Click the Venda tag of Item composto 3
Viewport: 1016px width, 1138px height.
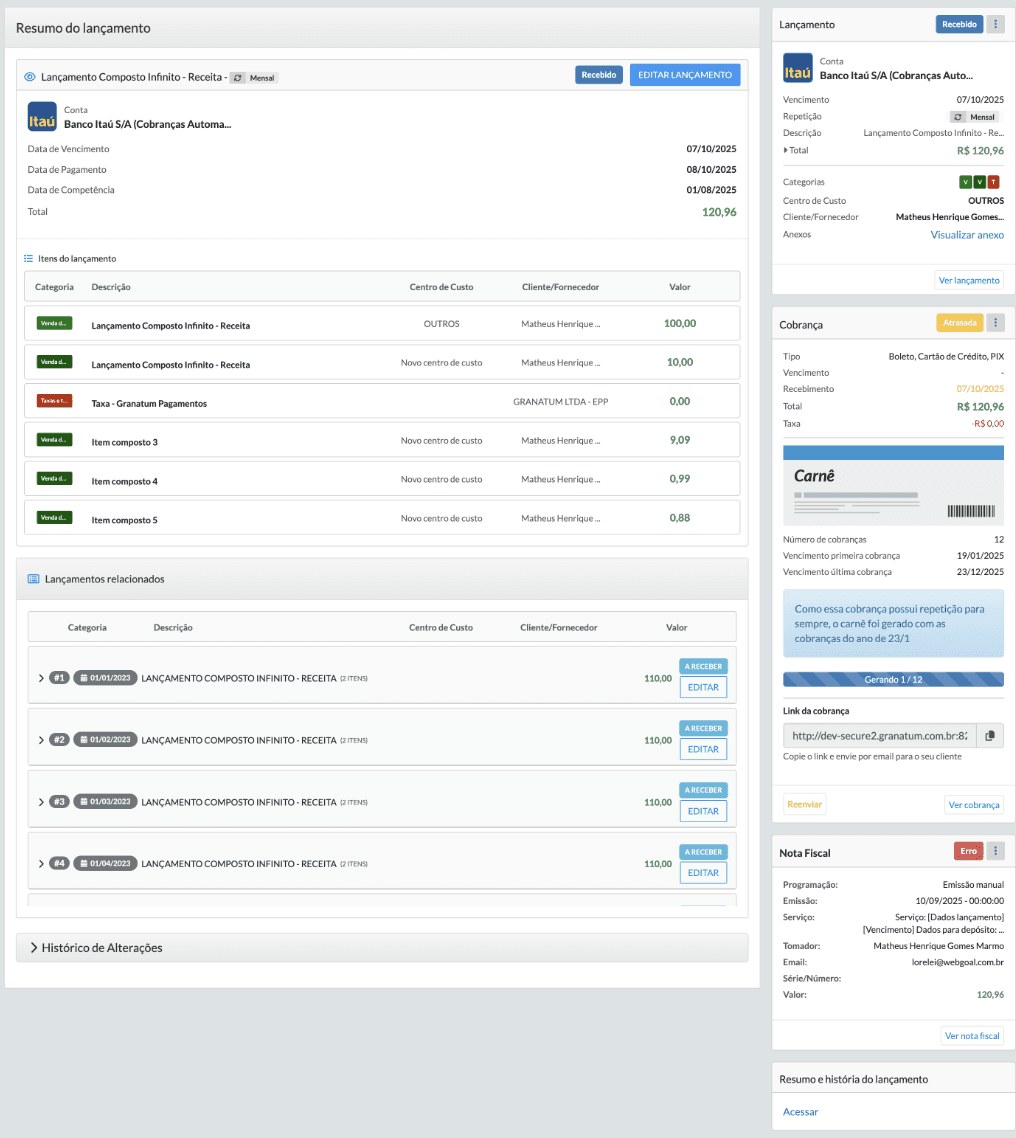[x=54, y=440]
